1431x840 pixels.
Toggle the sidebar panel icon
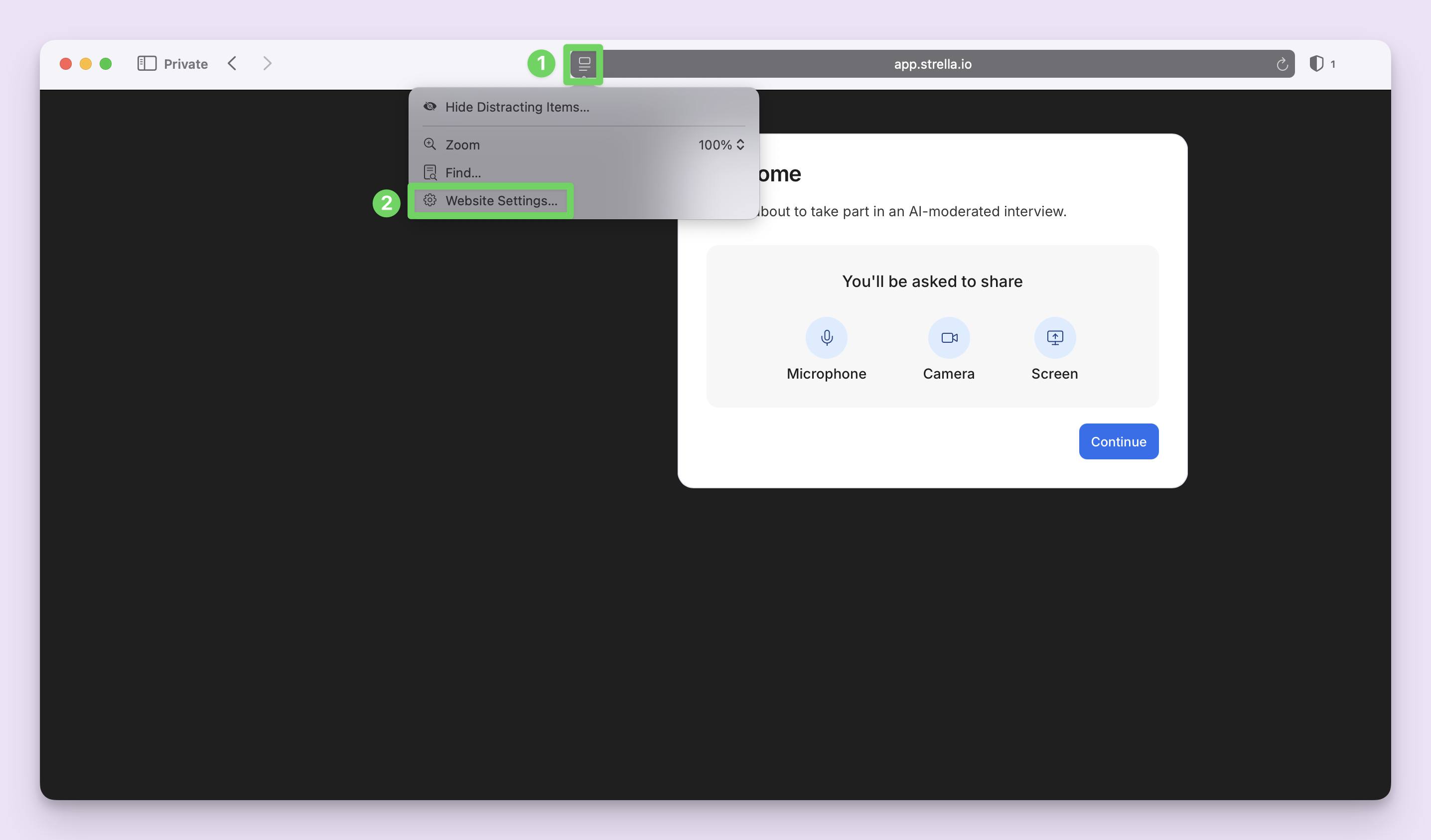146,64
